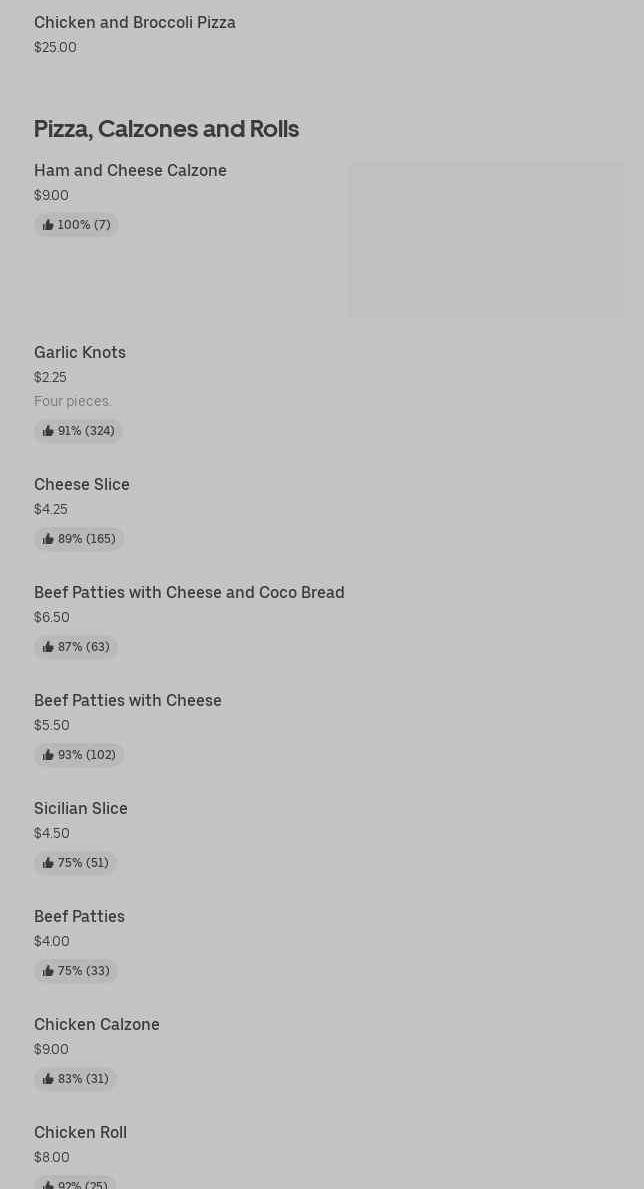
Task: Click thumbs-up icon under Sicilian Slice
Action: (x=48, y=863)
